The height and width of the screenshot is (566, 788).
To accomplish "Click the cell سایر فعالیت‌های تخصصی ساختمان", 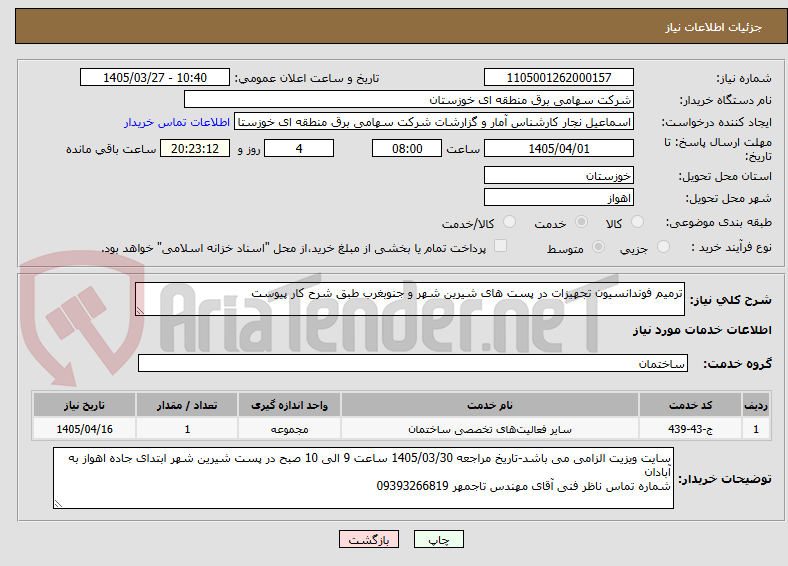I will [x=490, y=429].
